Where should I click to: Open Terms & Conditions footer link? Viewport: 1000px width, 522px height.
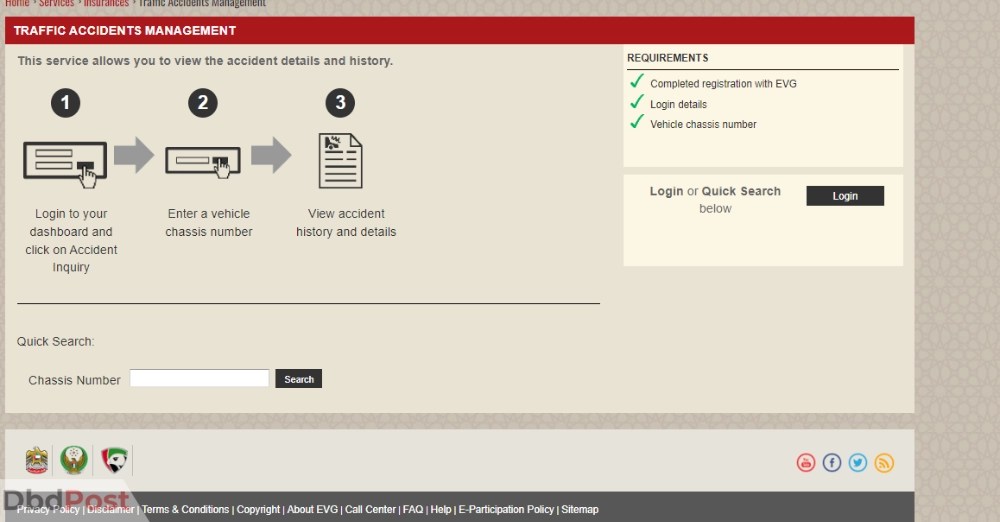click(x=186, y=509)
